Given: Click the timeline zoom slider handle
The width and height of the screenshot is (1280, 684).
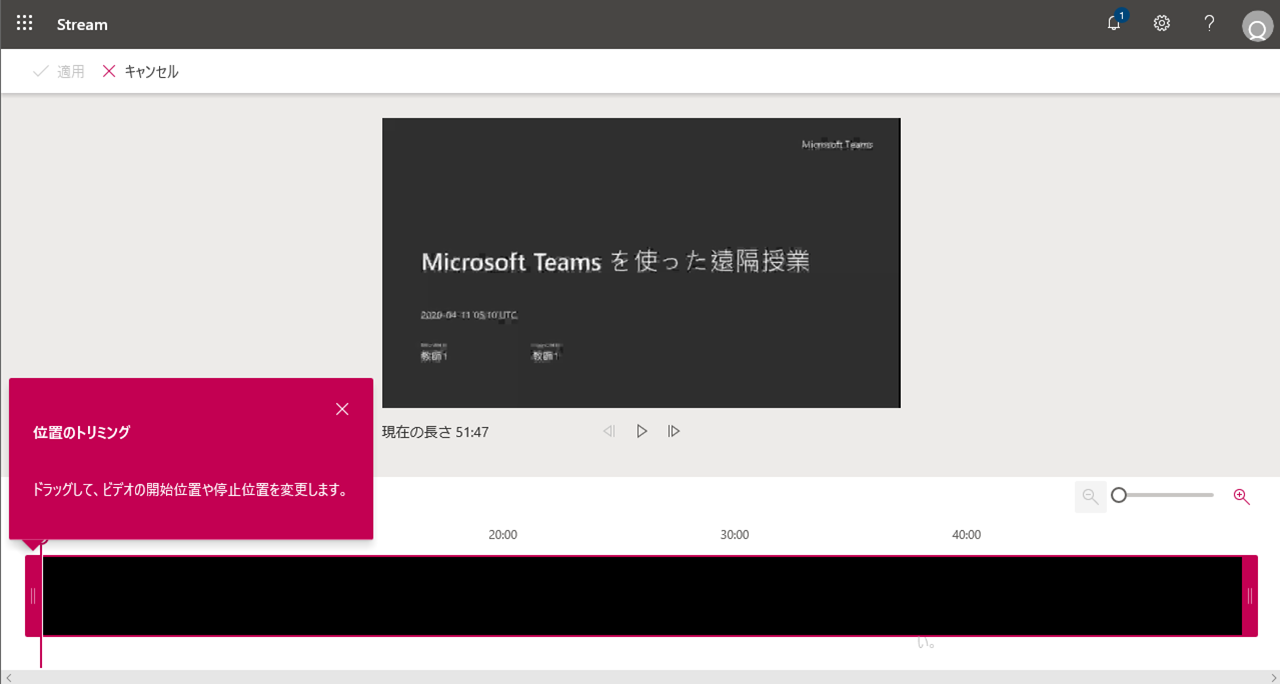Looking at the screenshot, I should (1119, 495).
